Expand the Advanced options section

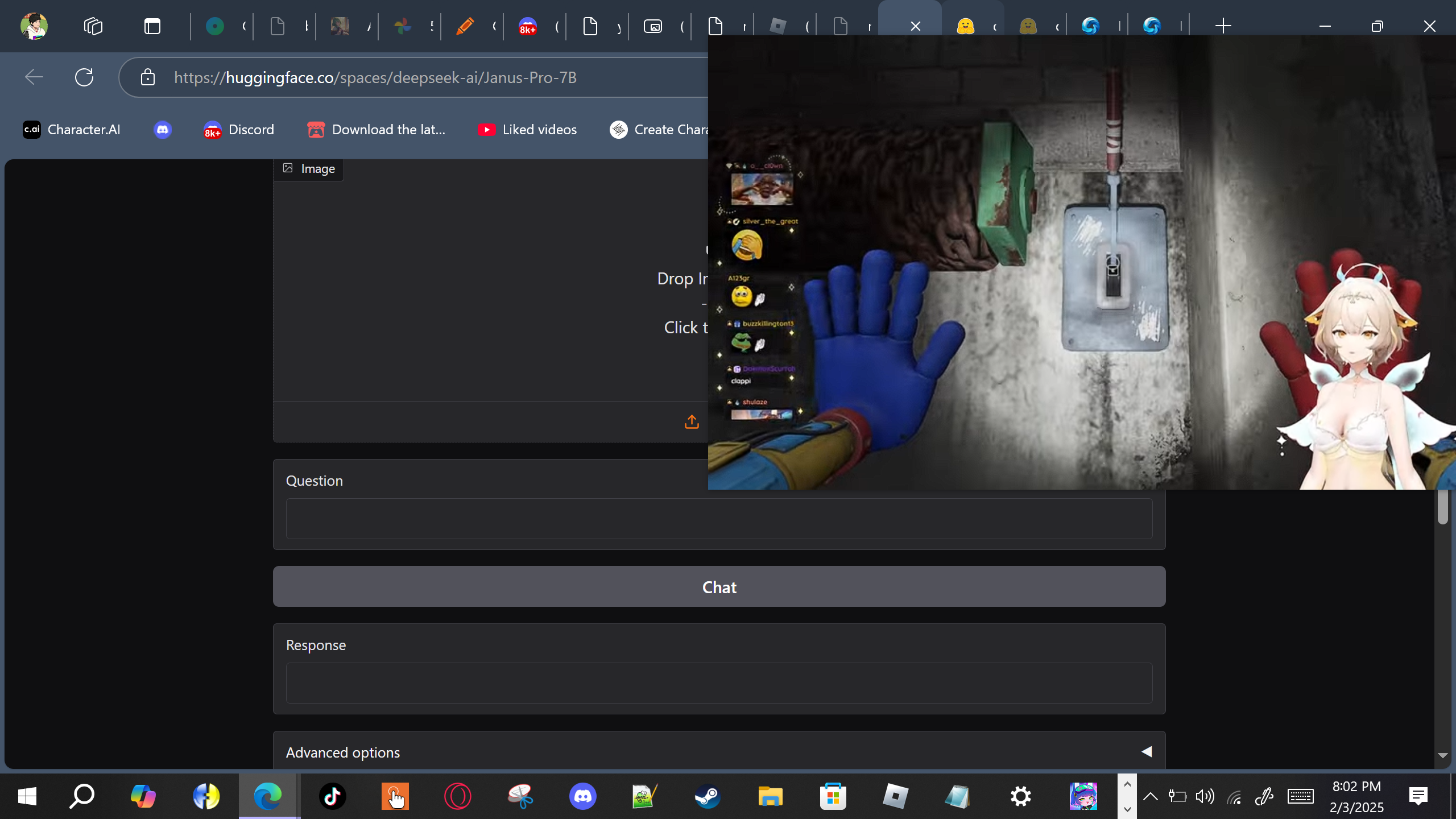pyautogui.click(x=719, y=752)
